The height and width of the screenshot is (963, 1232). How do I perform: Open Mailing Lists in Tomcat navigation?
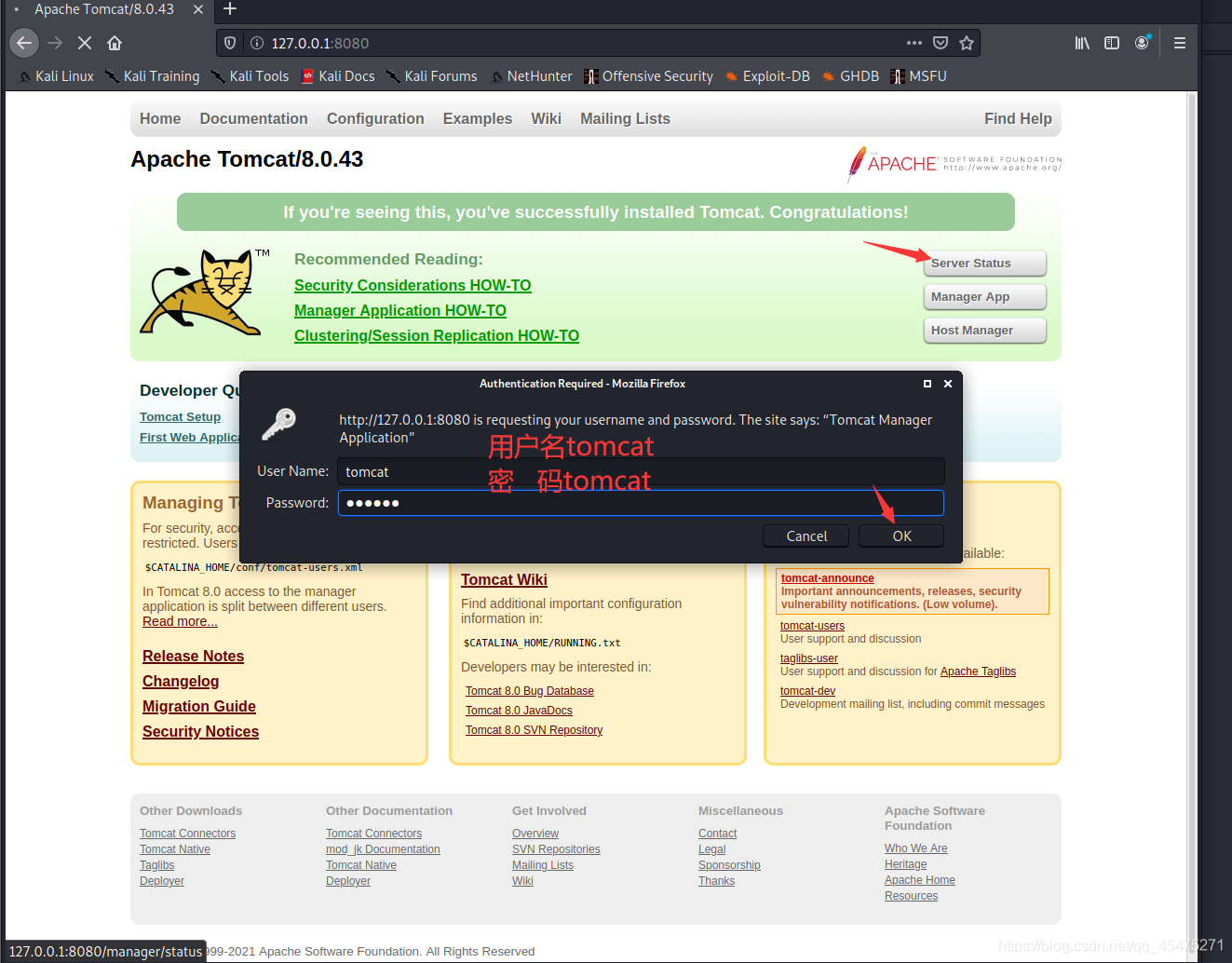625,118
